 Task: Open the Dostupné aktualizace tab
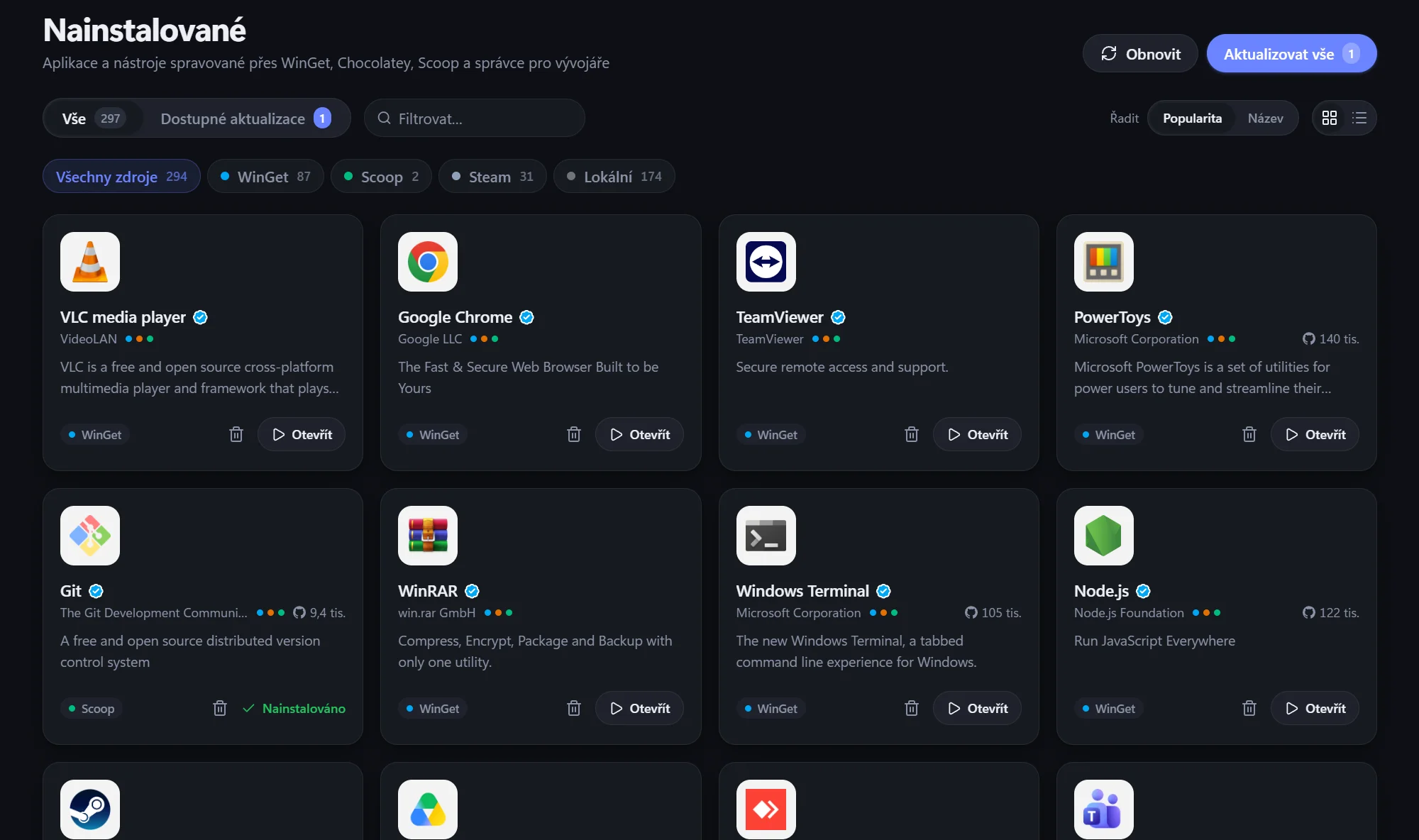pos(245,118)
